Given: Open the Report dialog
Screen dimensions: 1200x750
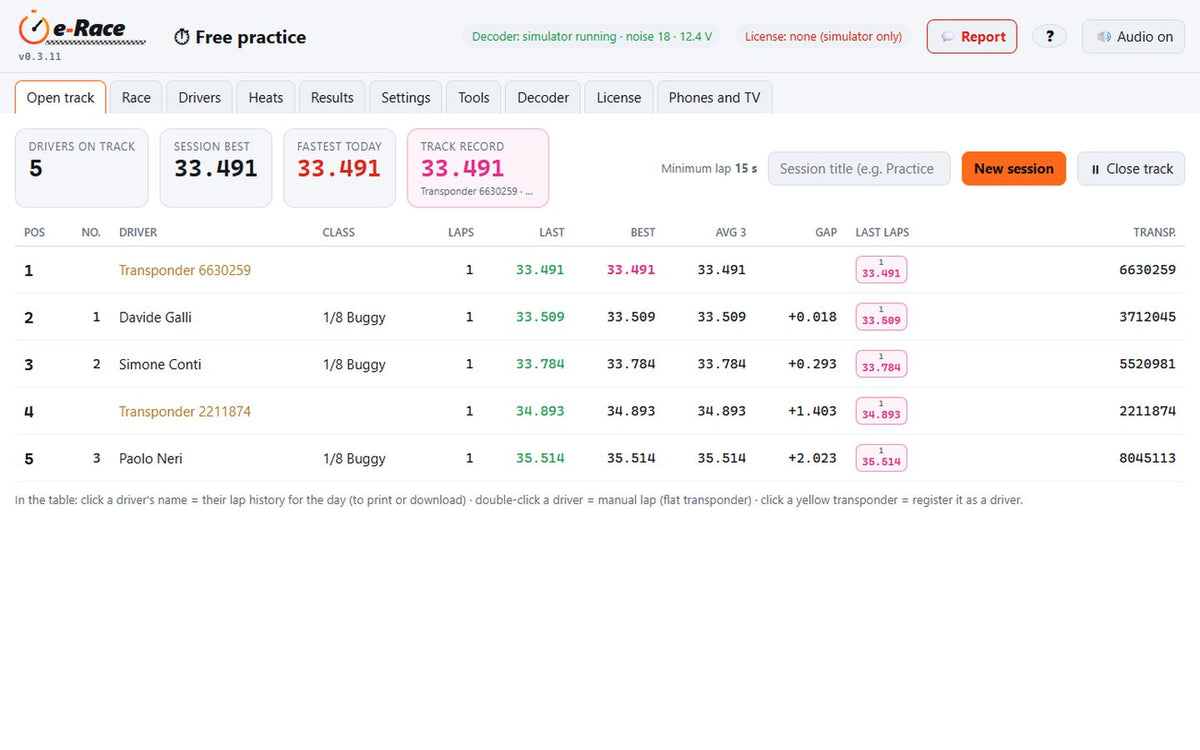Looking at the screenshot, I should pyautogui.click(x=972, y=37).
